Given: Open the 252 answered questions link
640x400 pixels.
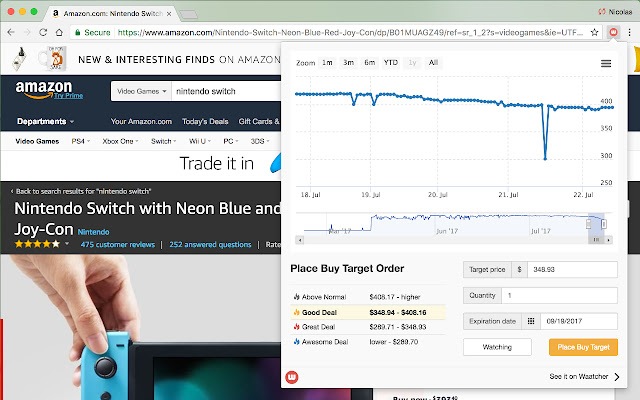Looking at the screenshot, I should point(210,244).
